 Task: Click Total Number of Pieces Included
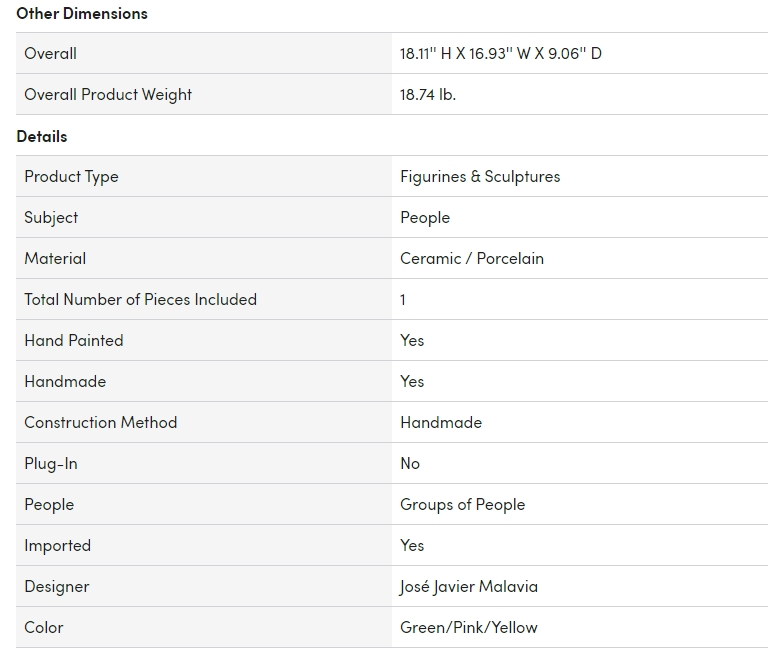(140, 299)
